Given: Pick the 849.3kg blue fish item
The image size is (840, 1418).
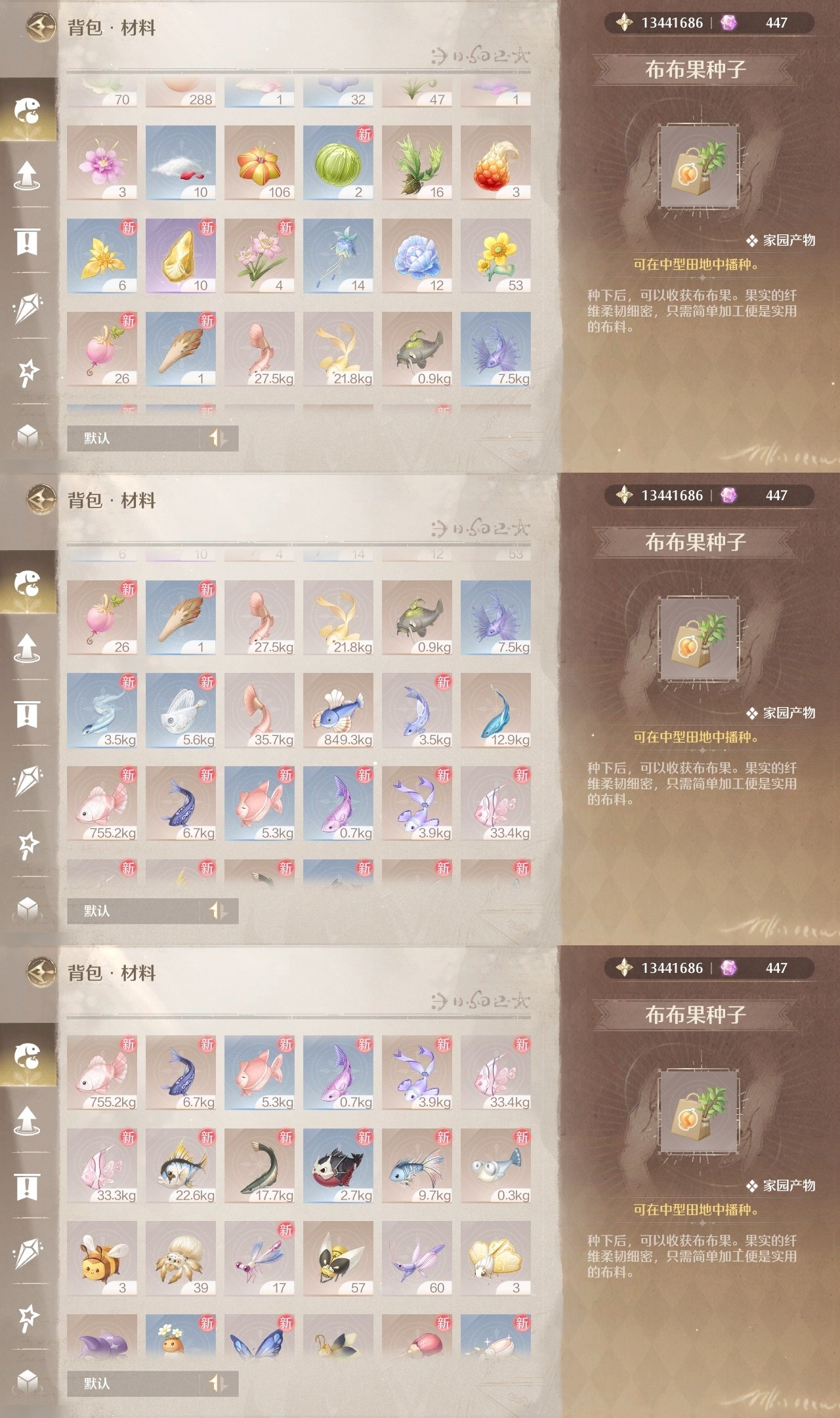Looking at the screenshot, I should (x=338, y=710).
